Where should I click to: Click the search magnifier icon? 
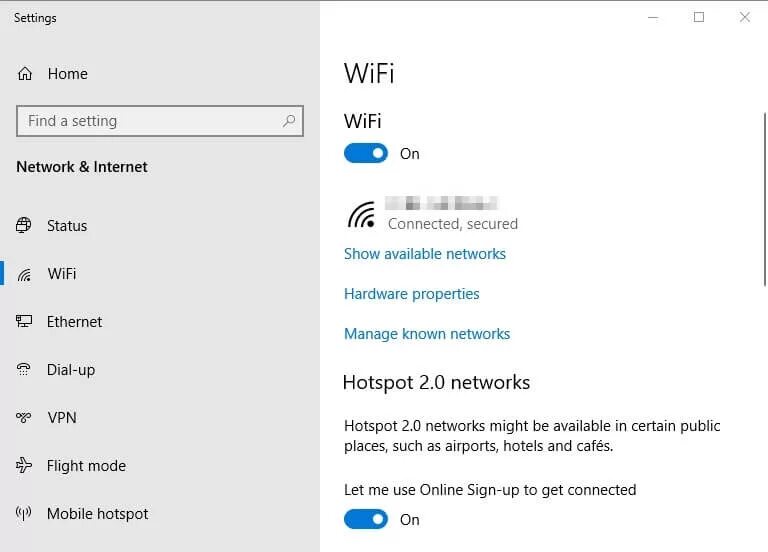289,120
